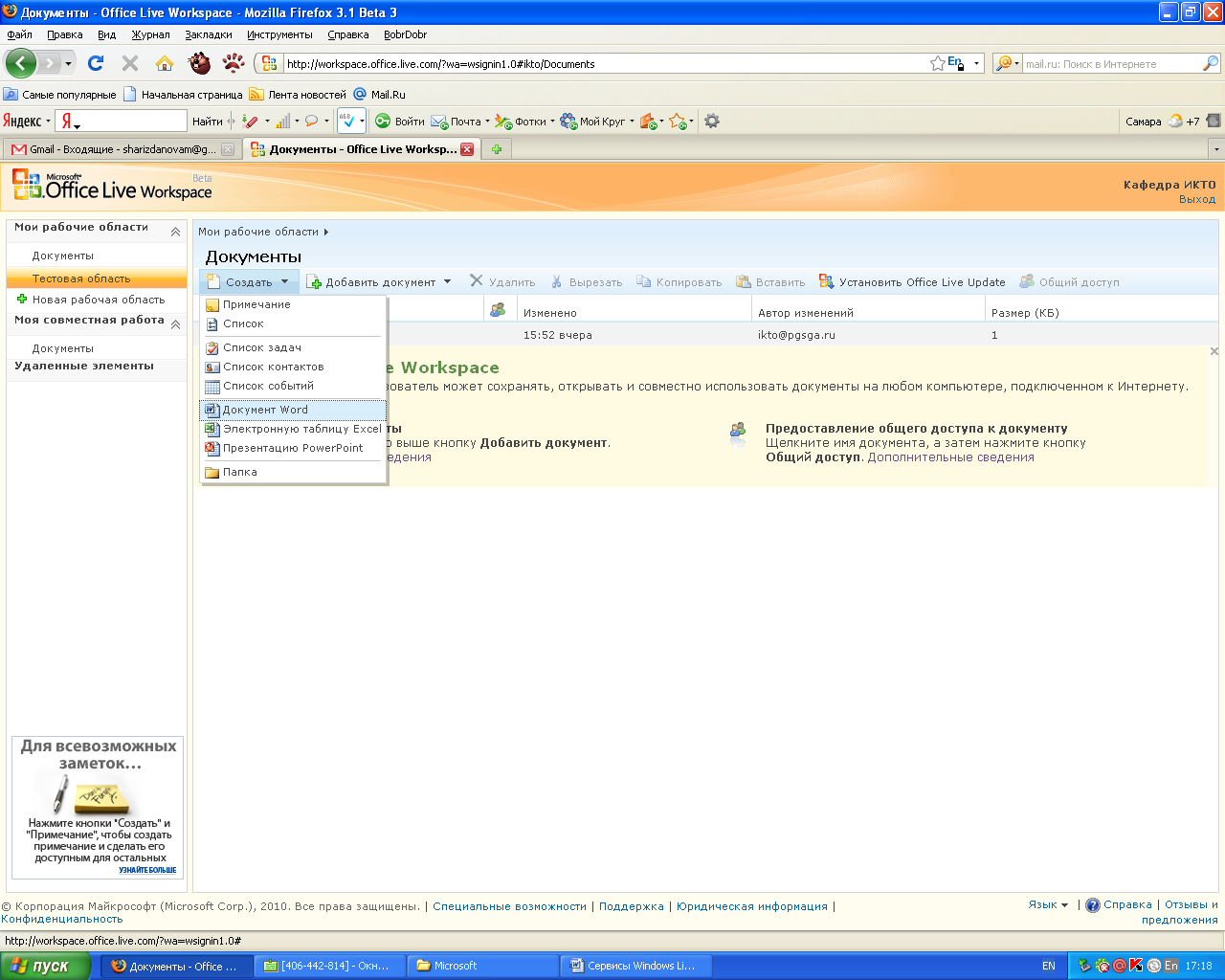Viewport: 1225px width, 980px height.
Task: Open the Инструменты menu
Action: tap(279, 34)
